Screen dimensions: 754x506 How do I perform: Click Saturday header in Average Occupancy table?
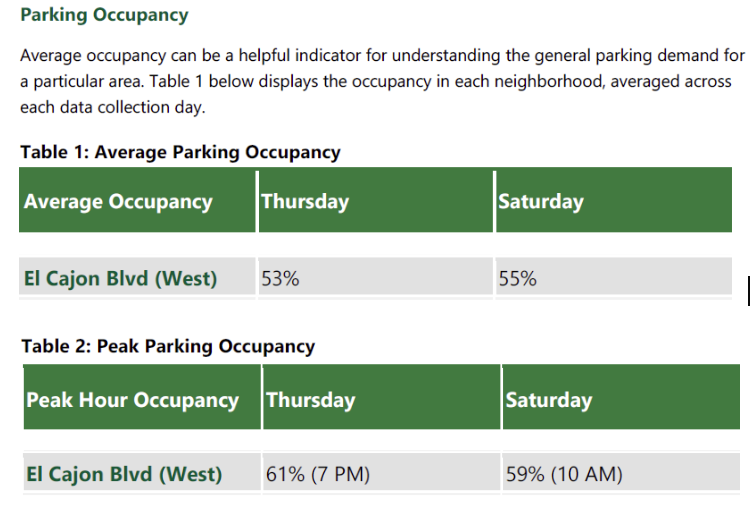click(541, 201)
